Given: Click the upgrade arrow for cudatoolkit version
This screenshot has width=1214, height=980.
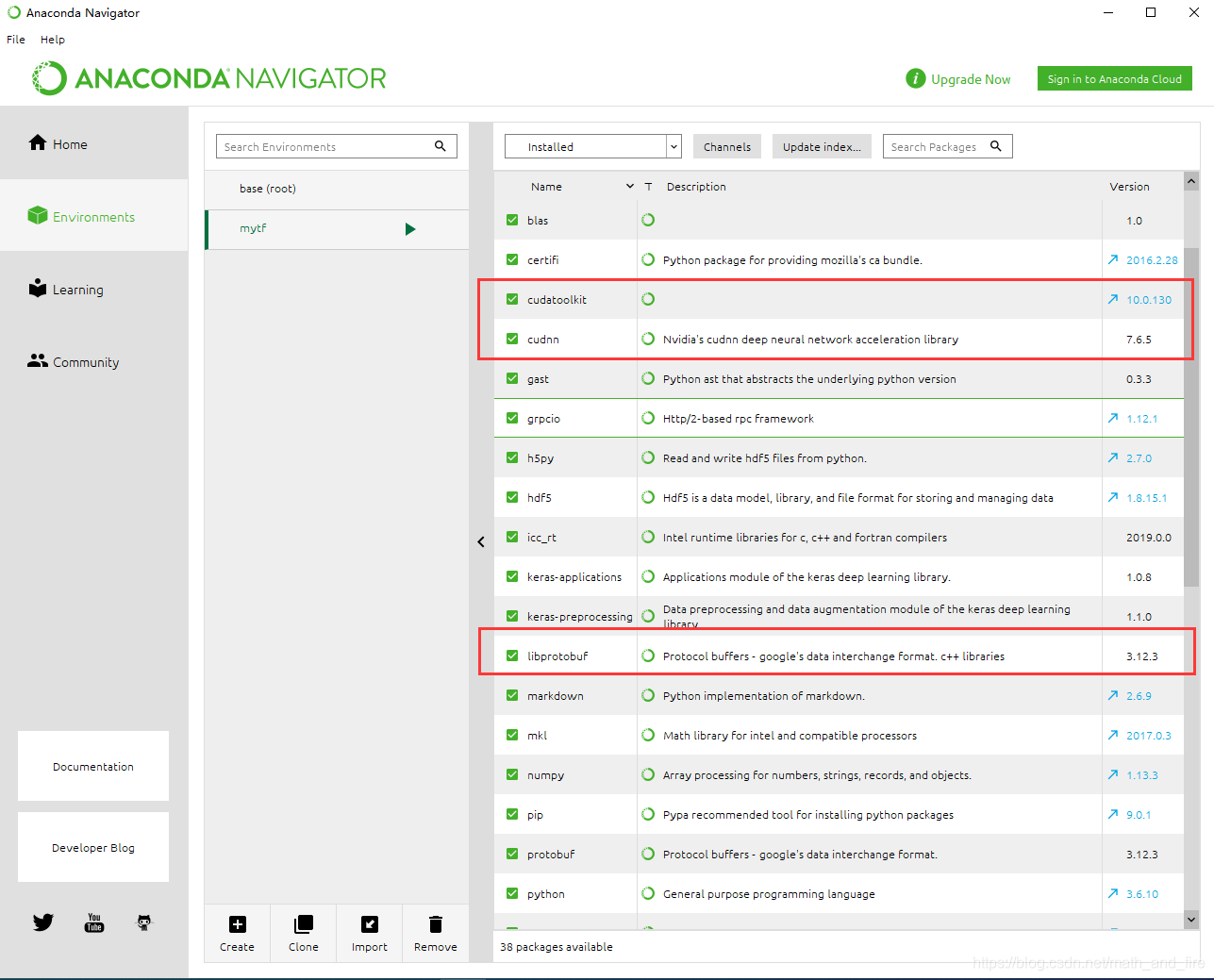Looking at the screenshot, I should click(1113, 299).
